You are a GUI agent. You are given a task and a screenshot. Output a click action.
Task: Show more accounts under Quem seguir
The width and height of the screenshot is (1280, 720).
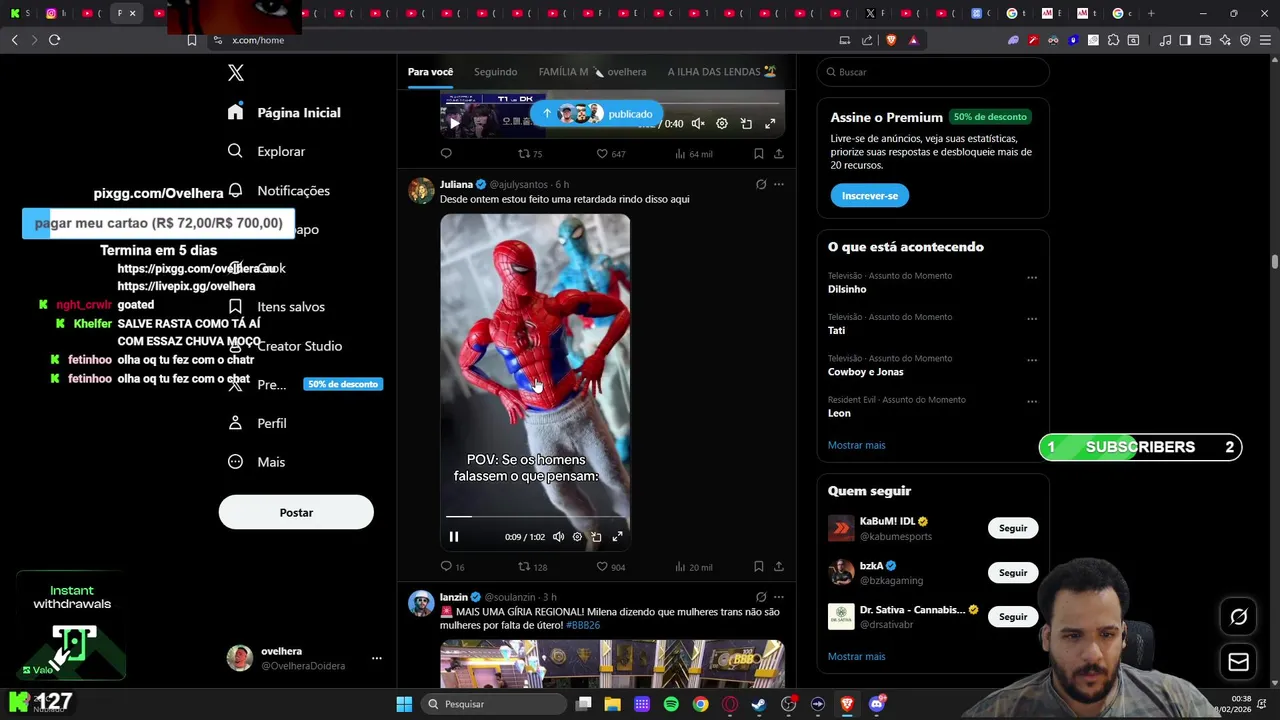point(856,657)
